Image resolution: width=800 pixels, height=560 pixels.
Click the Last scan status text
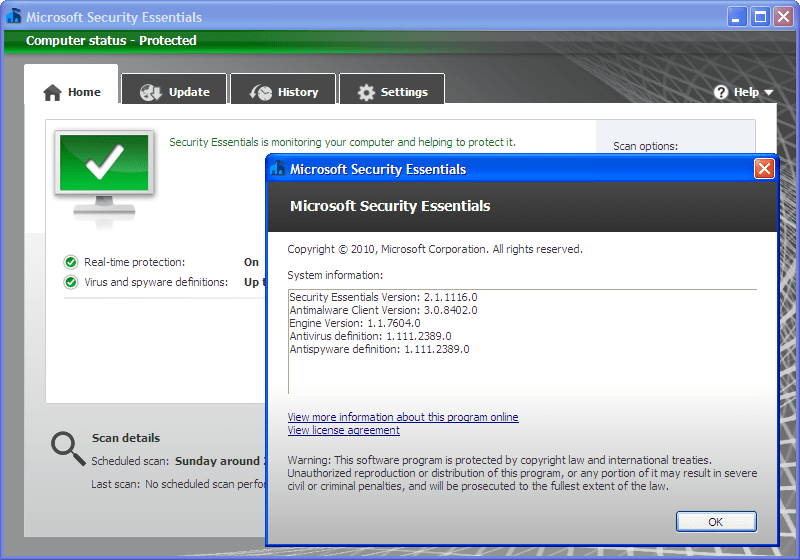click(178, 484)
